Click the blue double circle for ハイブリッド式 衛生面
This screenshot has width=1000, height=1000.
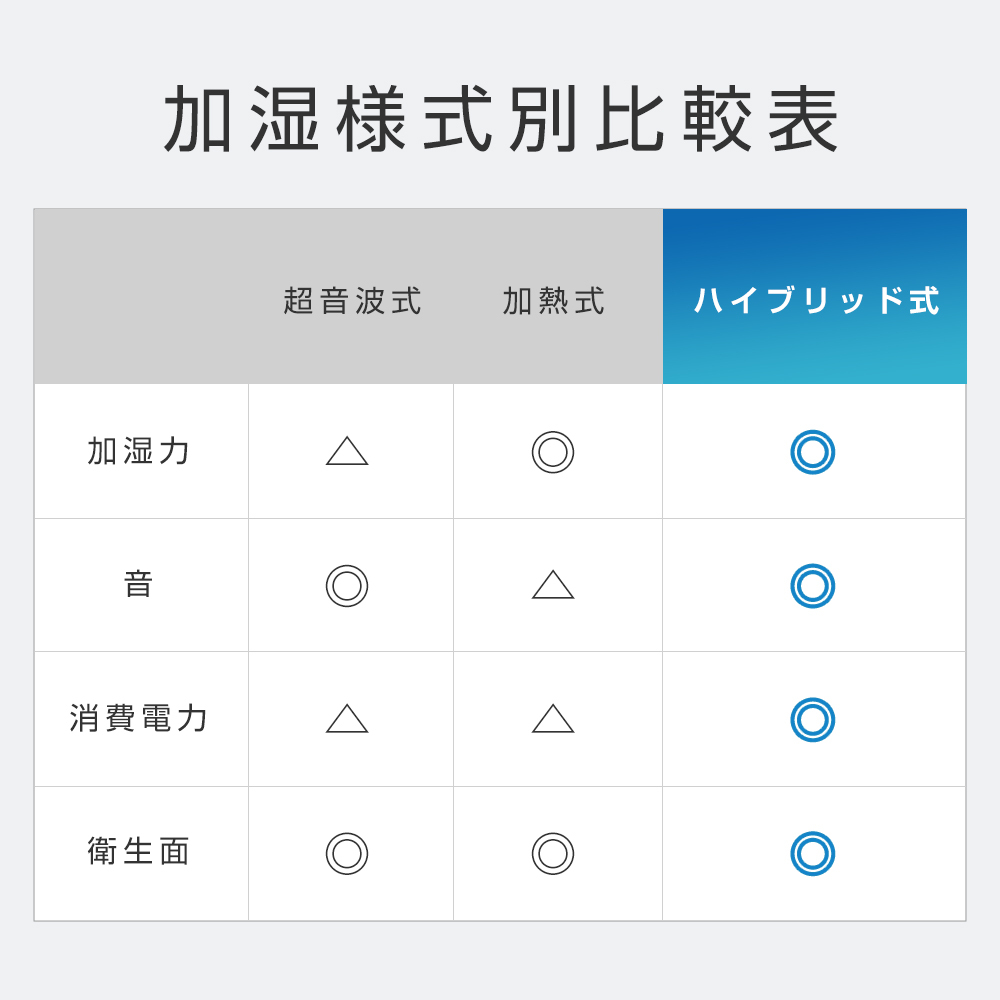click(813, 854)
